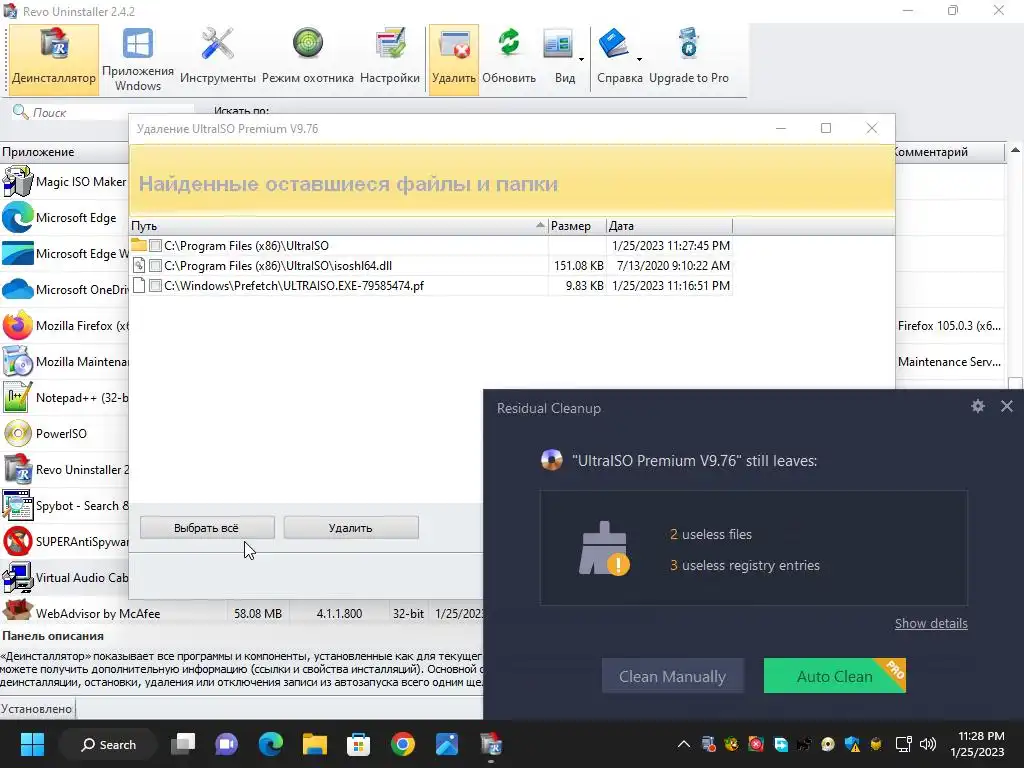The width and height of the screenshot is (1024, 768).
Task: Click the isoshl64.dll size 151.08 KB
Action: (578, 266)
